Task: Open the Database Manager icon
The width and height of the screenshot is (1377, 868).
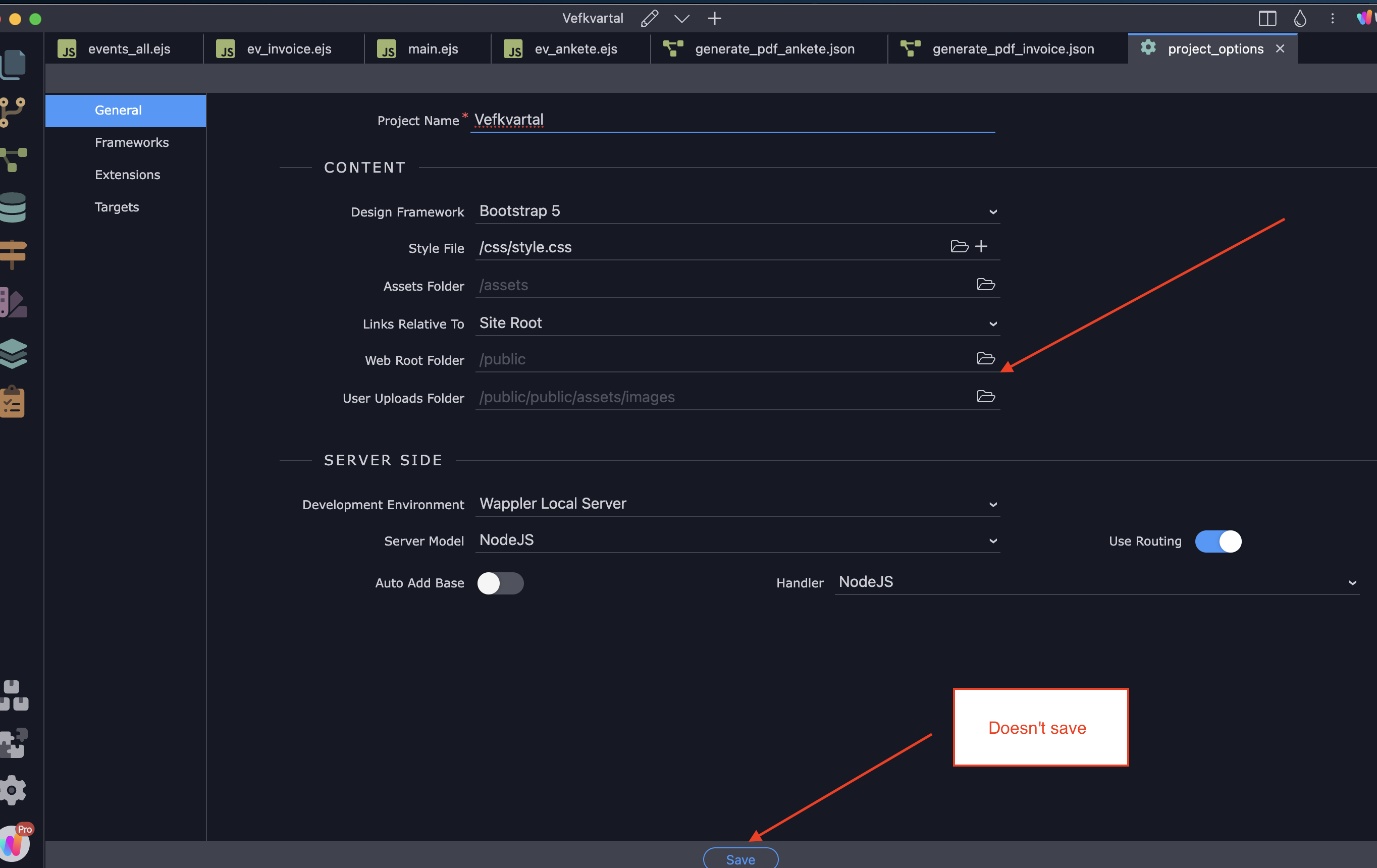Action: [x=13, y=207]
